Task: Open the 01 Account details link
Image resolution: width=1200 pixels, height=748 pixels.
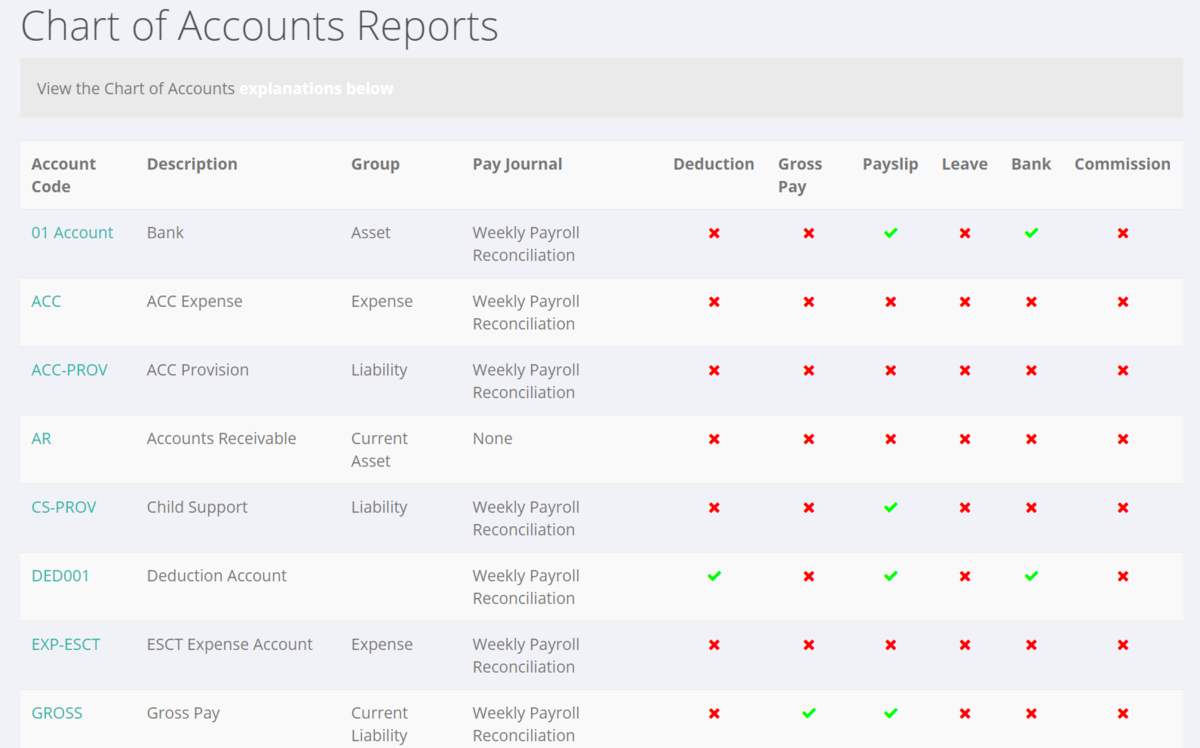Action: [x=72, y=232]
